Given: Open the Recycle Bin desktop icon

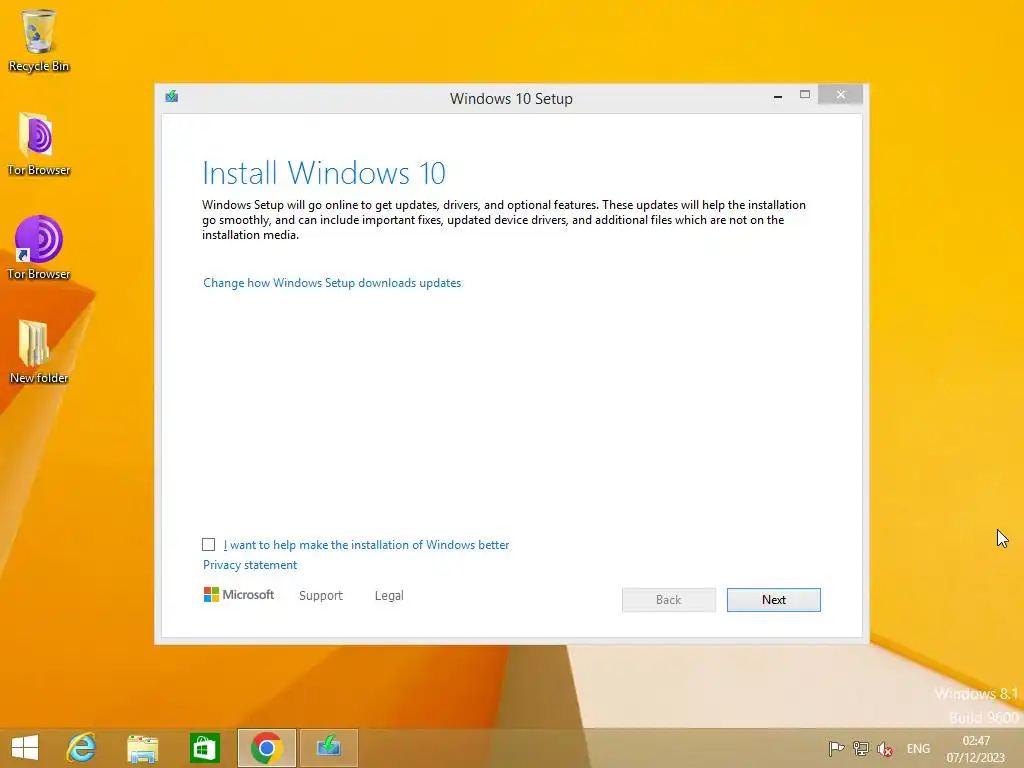Looking at the screenshot, I should 39,40.
